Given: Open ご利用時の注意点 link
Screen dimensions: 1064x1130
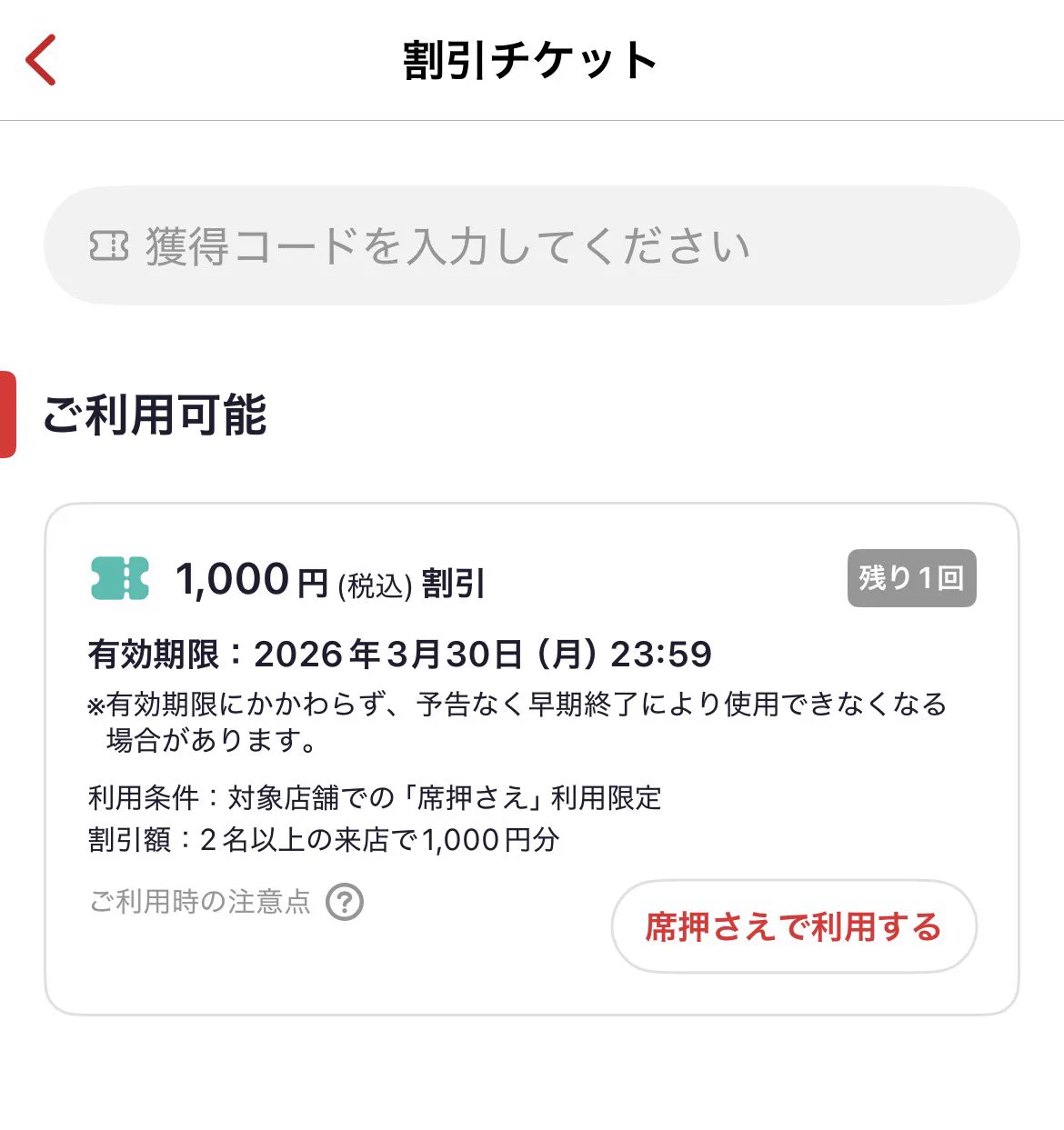Looking at the screenshot, I should point(200,902).
